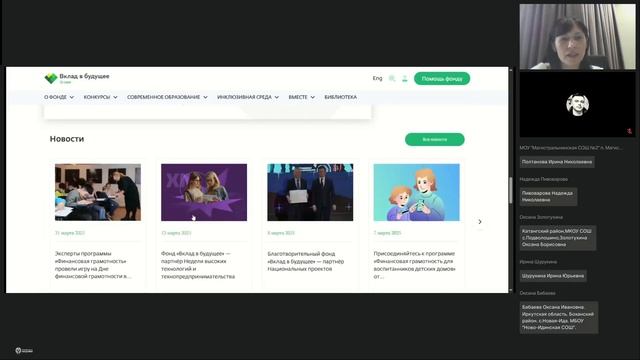Expand the chevron next to СОВРЕМЕННОЕ ОБРАЗОВАНИЕ
This screenshot has width=640, height=360.
(205, 97)
